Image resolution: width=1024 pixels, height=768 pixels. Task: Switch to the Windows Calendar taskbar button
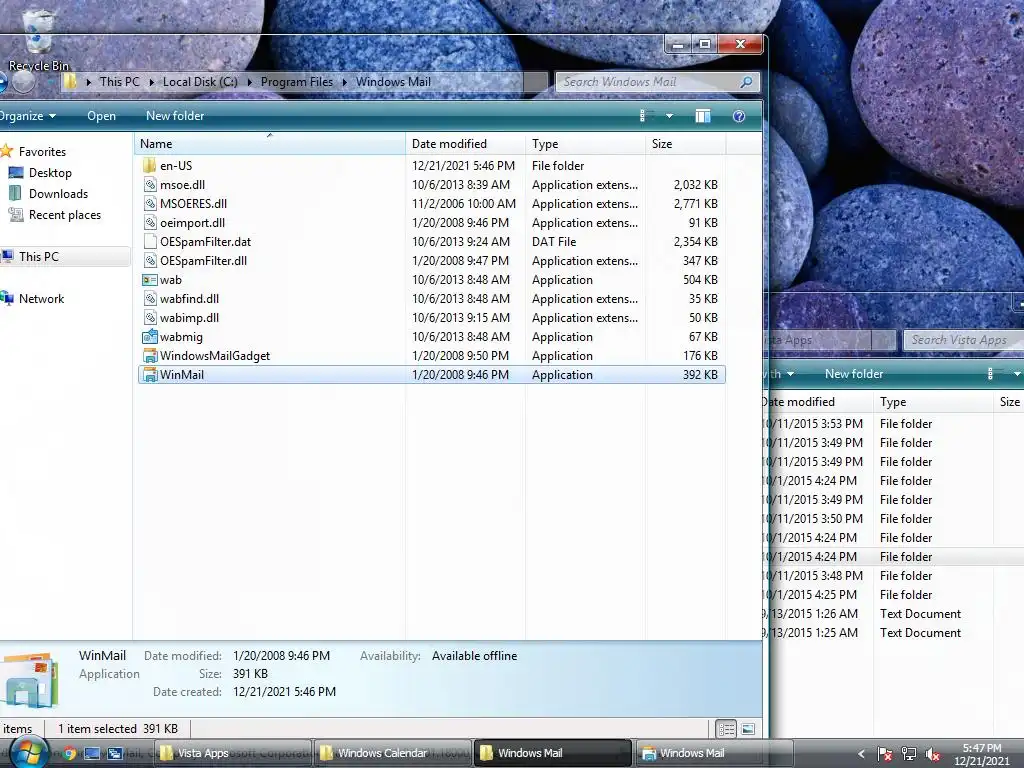tap(392, 753)
